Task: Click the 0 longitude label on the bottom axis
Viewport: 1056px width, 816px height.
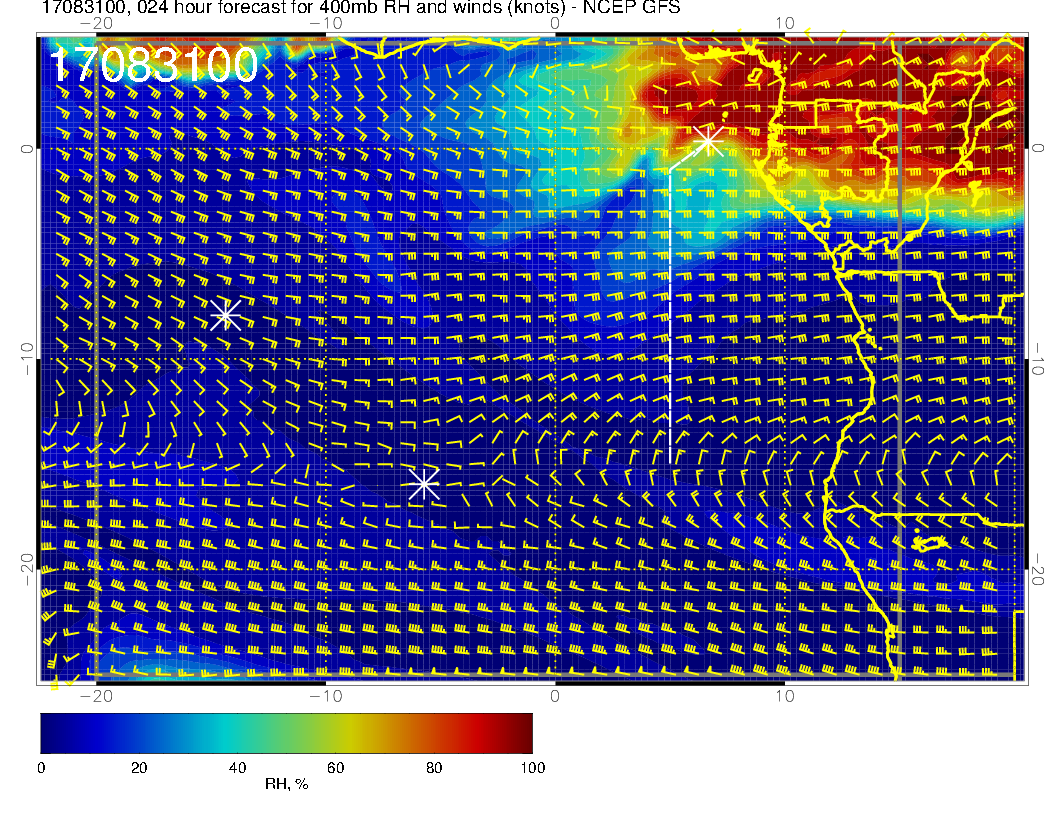Action: pyautogui.click(x=556, y=695)
